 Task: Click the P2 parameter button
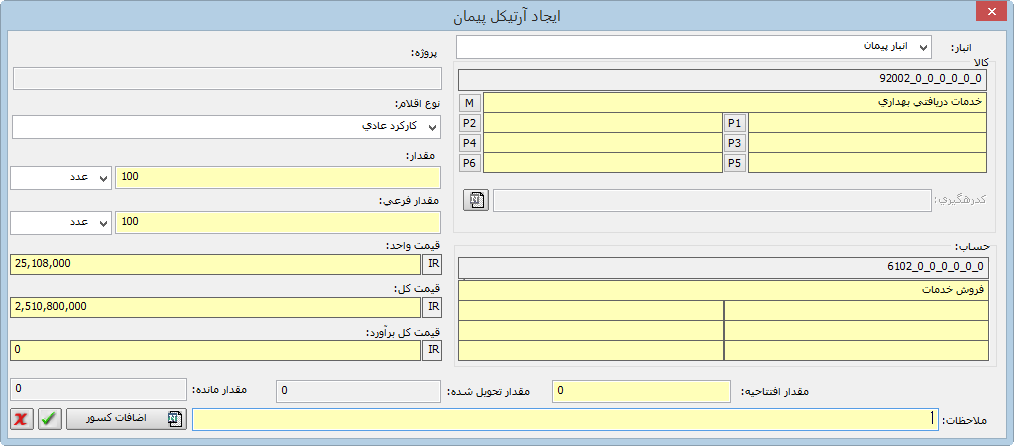[x=470, y=123]
